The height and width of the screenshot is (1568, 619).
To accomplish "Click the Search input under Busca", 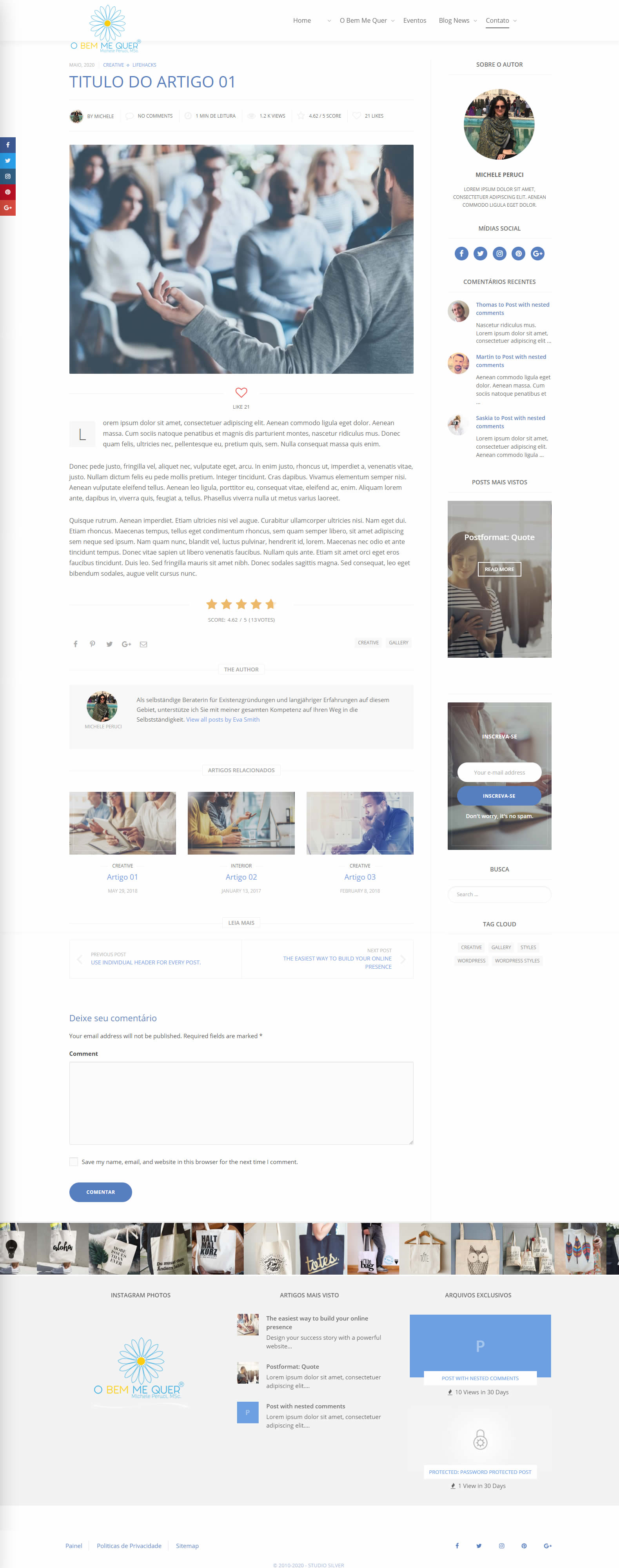I will coord(499,894).
